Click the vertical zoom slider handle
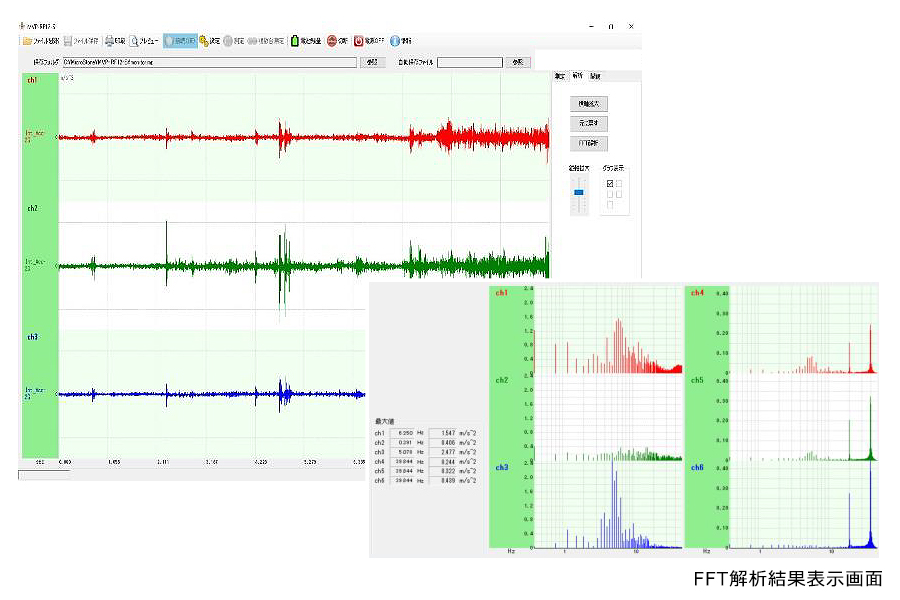Viewport: 900px width, 600px height. (x=578, y=192)
